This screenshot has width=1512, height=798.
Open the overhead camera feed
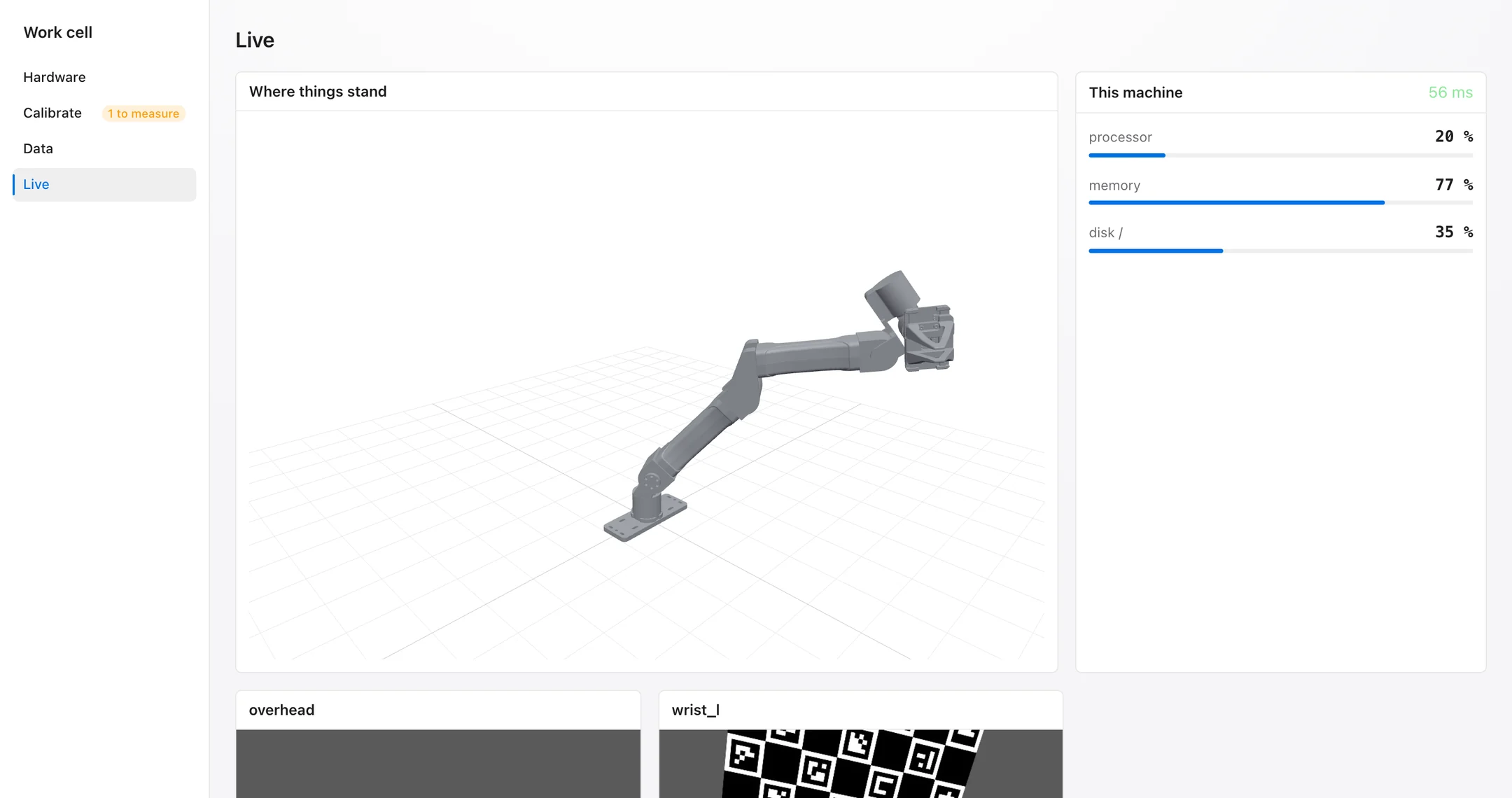438,764
